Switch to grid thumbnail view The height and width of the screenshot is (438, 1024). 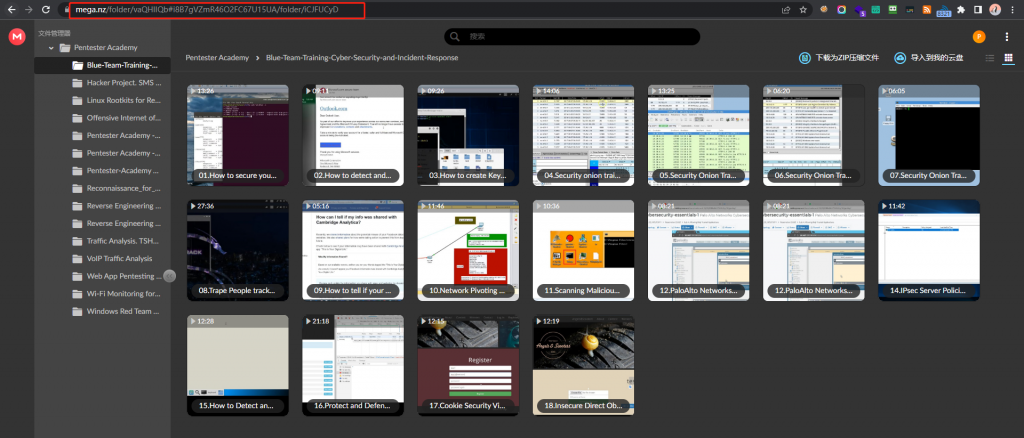click(1008, 58)
